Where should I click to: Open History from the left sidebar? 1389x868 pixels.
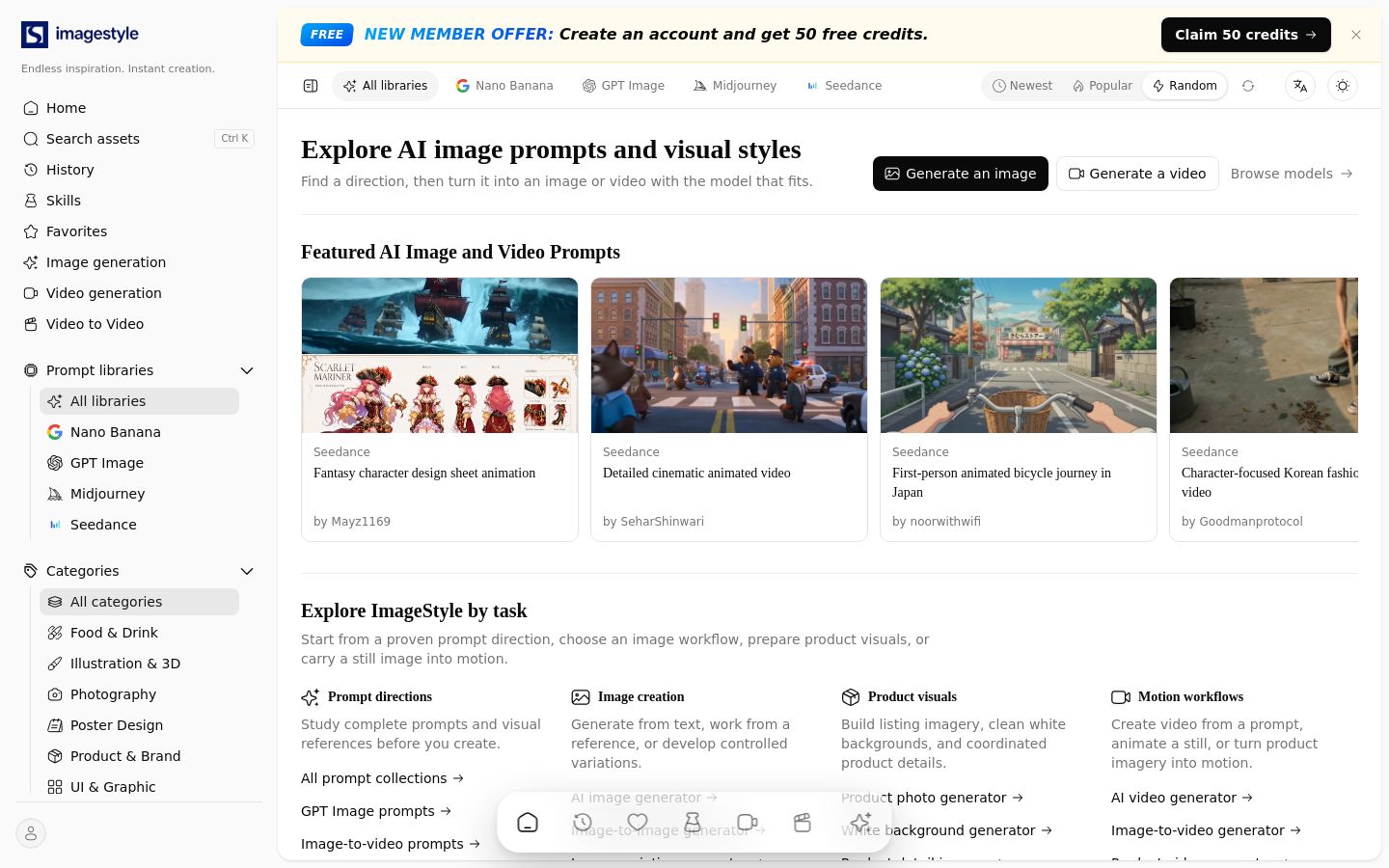(139, 170)
